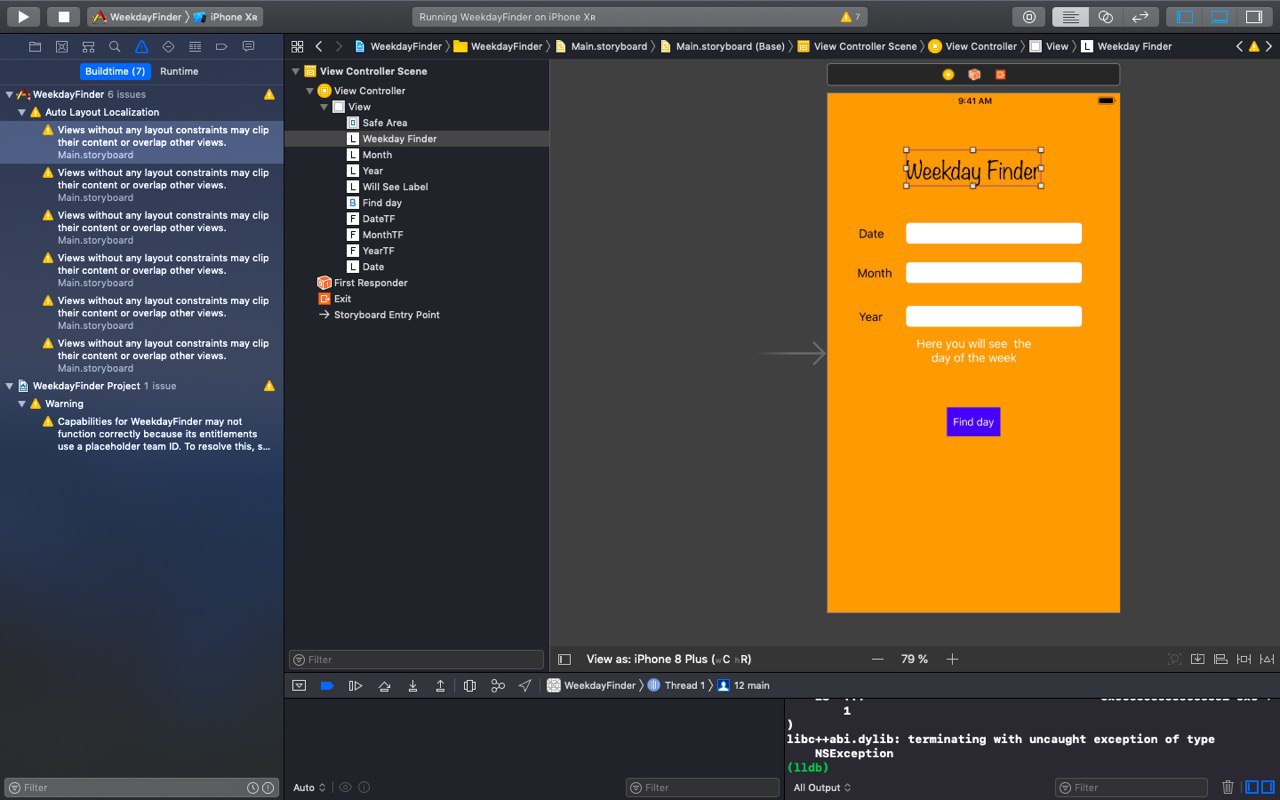1280x800 pixels.
Task: Open the Source Control navigator
Action: pos(62,47)
